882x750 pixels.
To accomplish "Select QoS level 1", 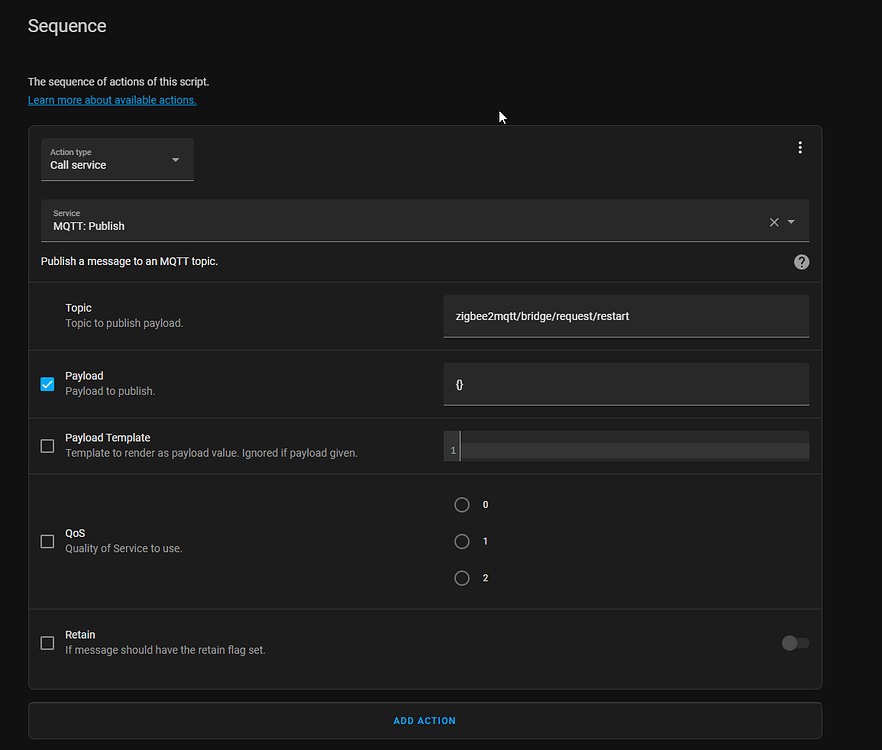I will coord(462,541).
